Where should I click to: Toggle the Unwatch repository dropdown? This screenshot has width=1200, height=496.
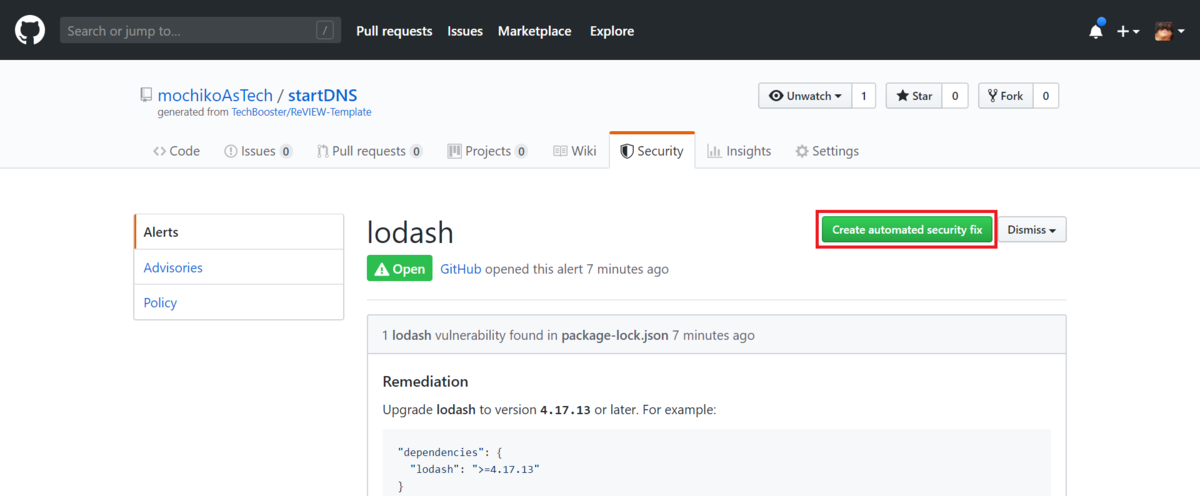805,96
